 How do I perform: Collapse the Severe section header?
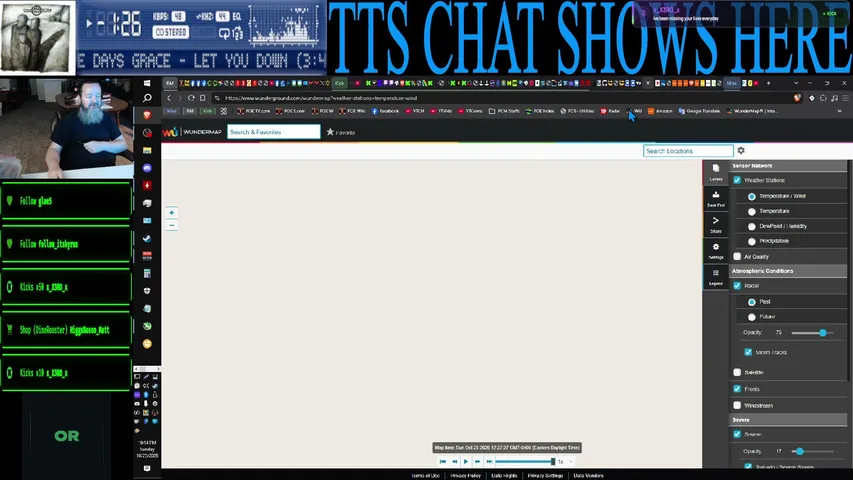(x=788, y=420)
